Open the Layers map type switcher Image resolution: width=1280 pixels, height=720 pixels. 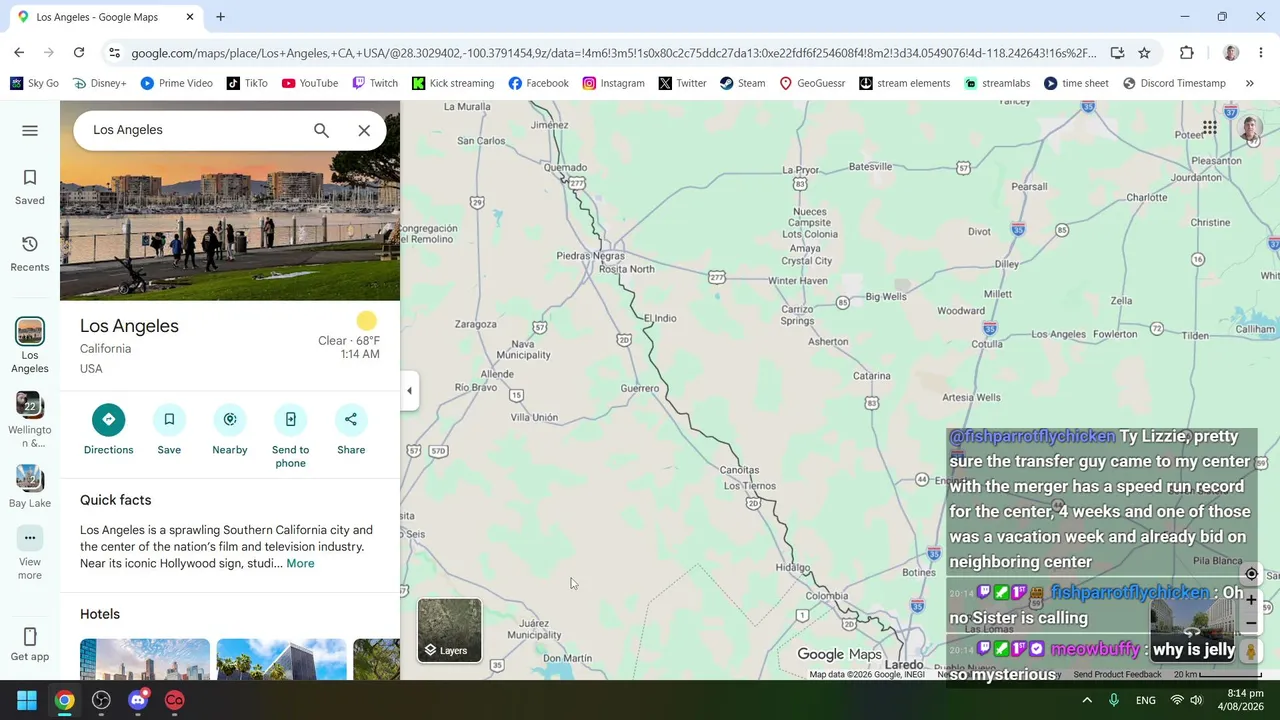449,630
